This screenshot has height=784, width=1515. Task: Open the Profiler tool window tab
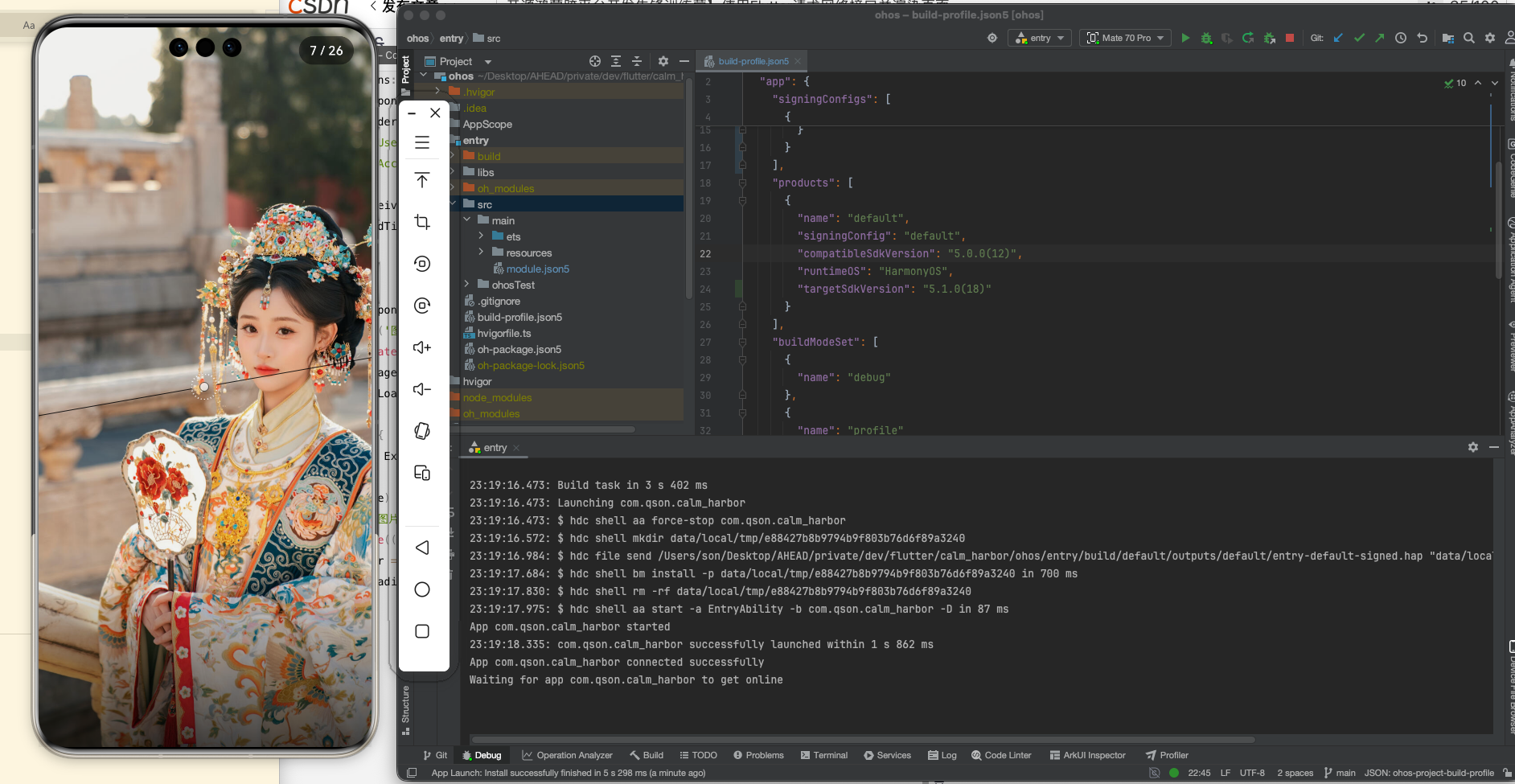[1167, 755]
